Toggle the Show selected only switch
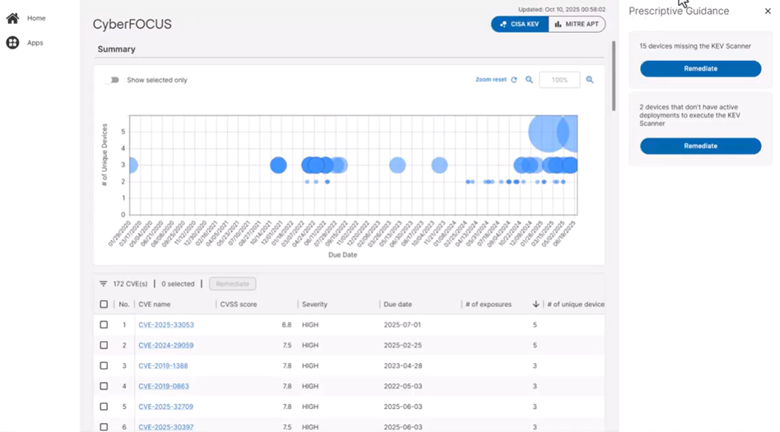The image size is (780, 432). click(113, 80)
